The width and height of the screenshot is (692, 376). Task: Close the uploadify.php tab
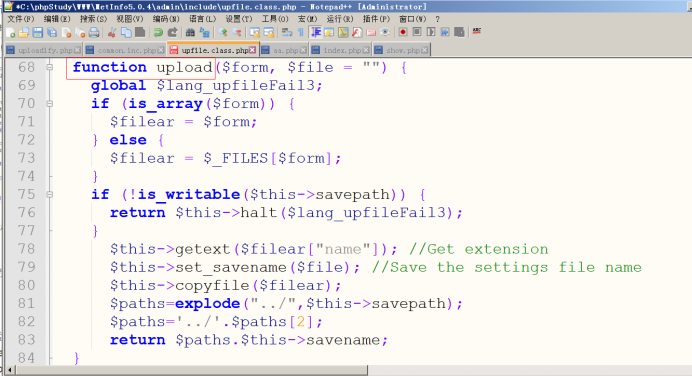pos(78,50)
